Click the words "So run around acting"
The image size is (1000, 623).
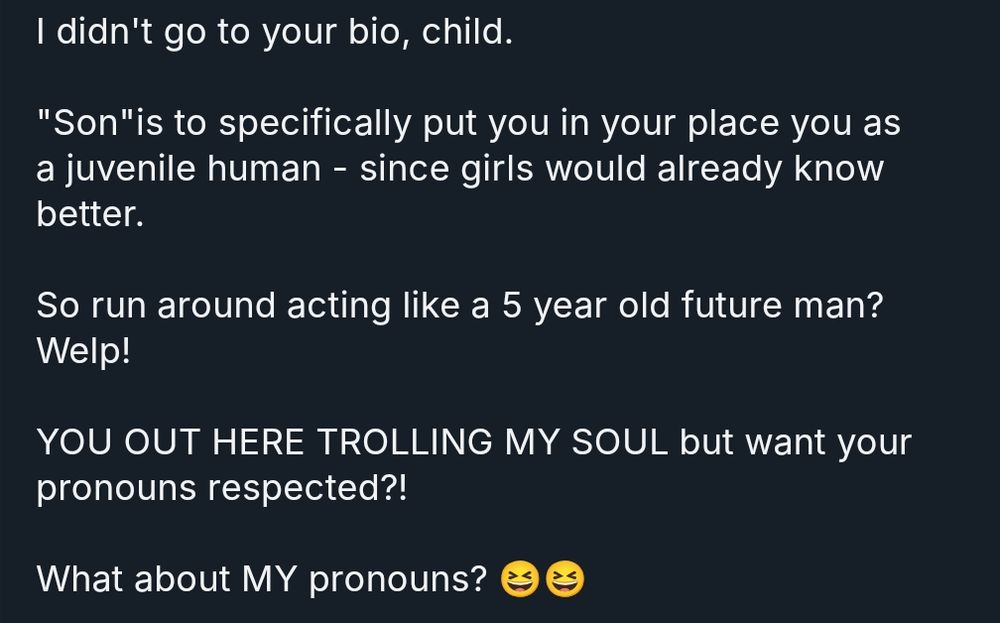tap(213, 305)
